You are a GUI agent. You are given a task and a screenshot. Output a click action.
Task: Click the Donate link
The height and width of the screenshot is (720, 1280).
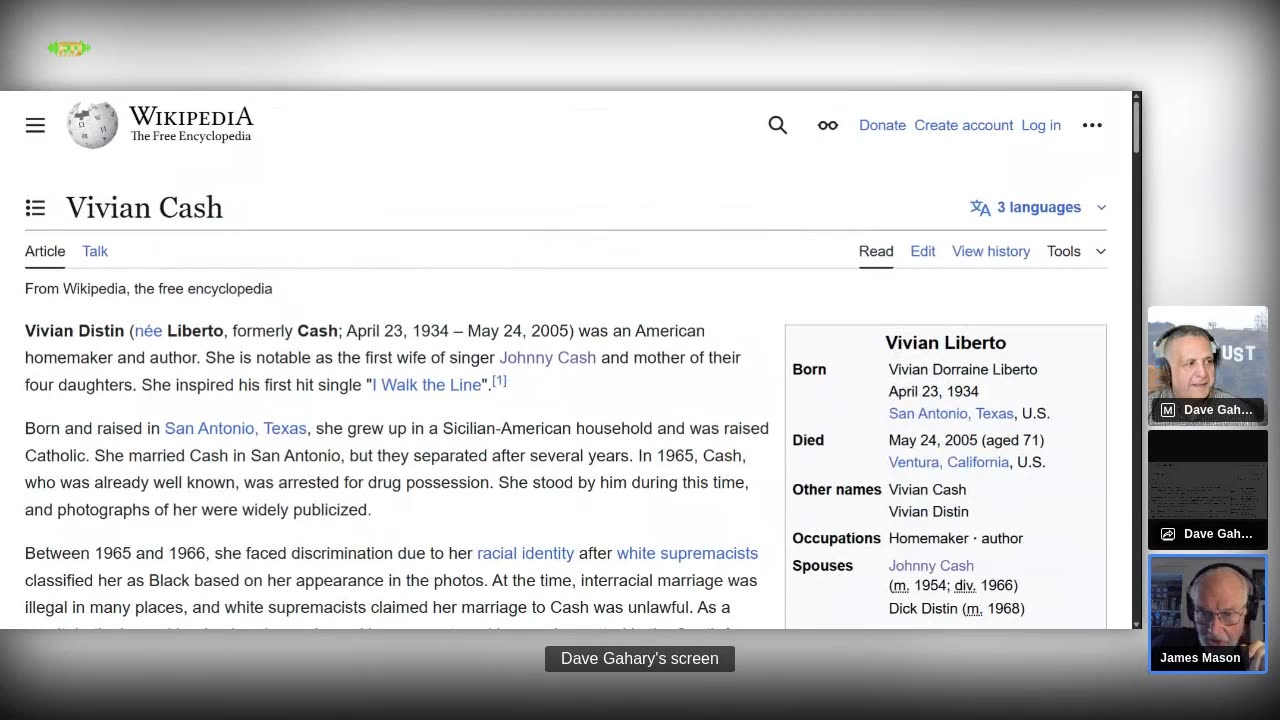pyautogui.click(x=882, y=125)
